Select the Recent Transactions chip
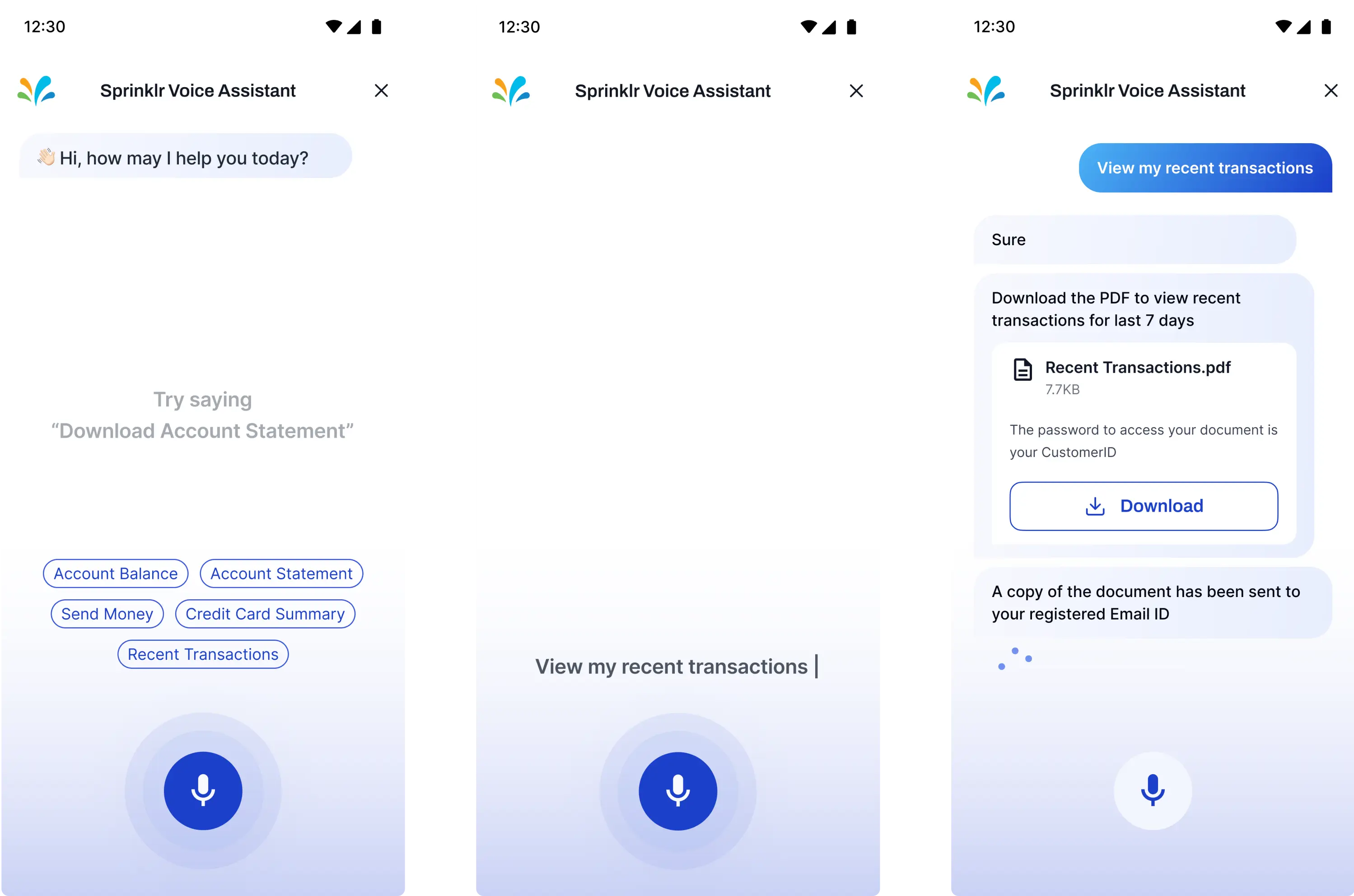Image resolution: width=1354 pixels, height=896 pixels. (203, 654)
